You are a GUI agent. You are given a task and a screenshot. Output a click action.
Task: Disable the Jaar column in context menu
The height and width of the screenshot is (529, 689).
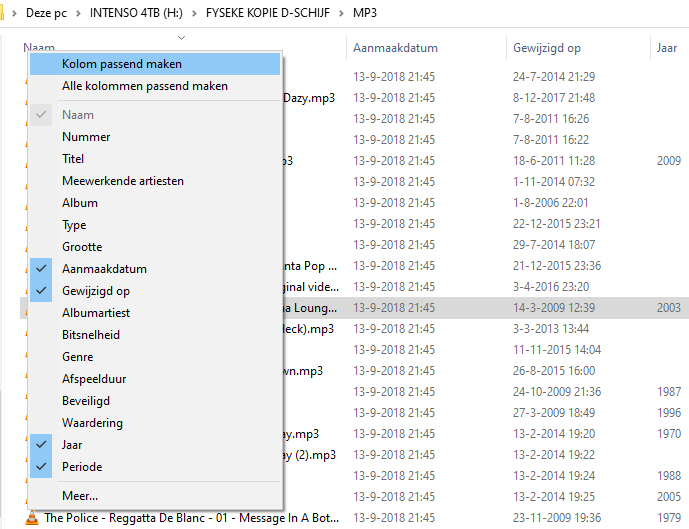[72, 445]
